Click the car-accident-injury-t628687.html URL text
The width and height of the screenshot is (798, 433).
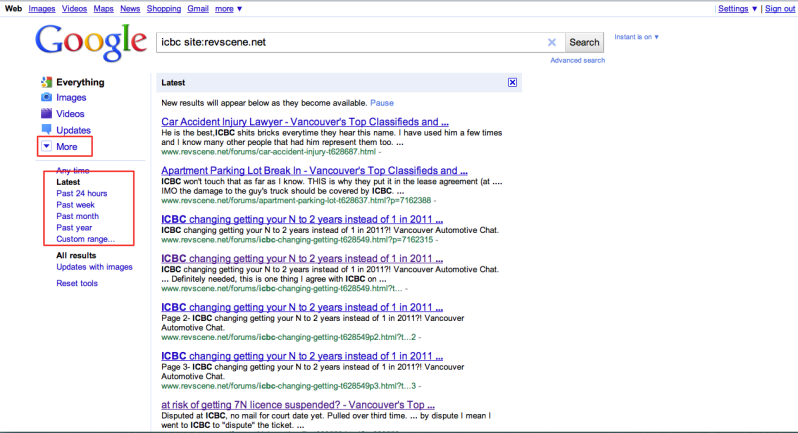[x=269, y=152]
